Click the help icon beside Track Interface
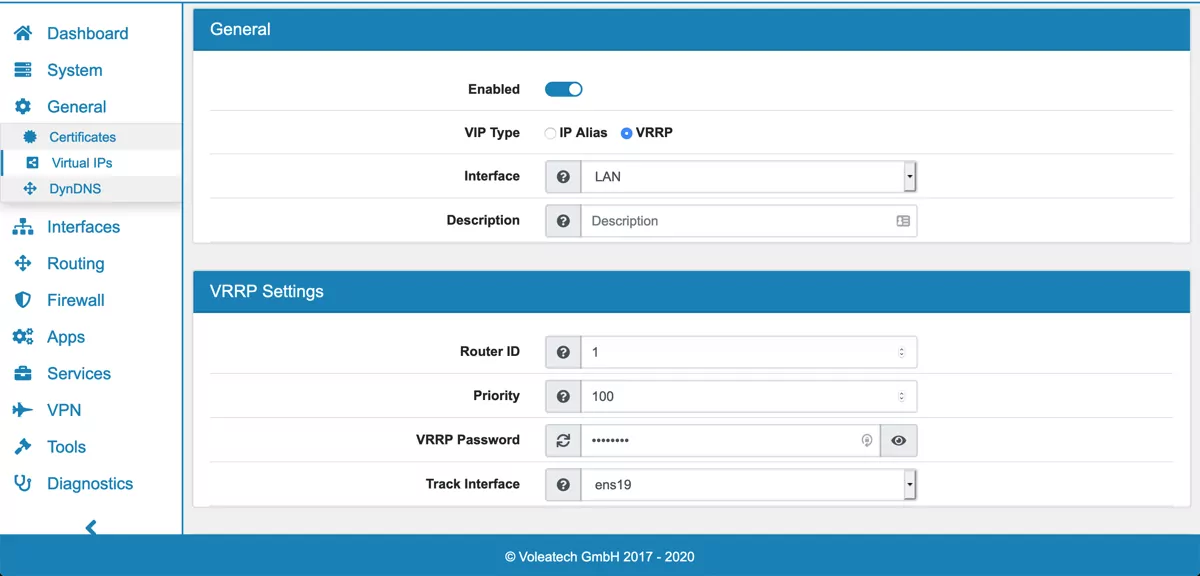Image resolution: width=1200 pixels, height=576 pixels. (562, 484)
